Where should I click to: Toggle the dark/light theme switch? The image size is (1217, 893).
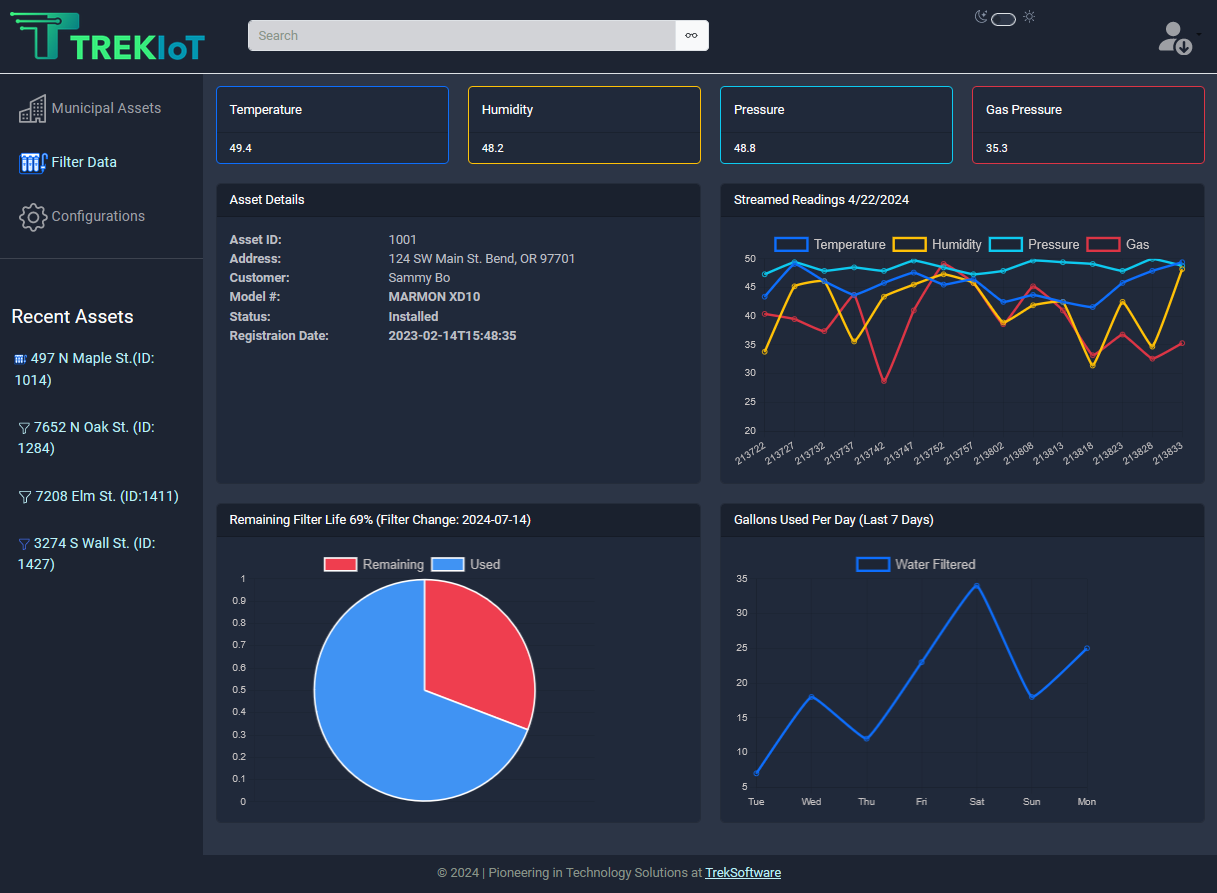click(x=1003, y=19)
